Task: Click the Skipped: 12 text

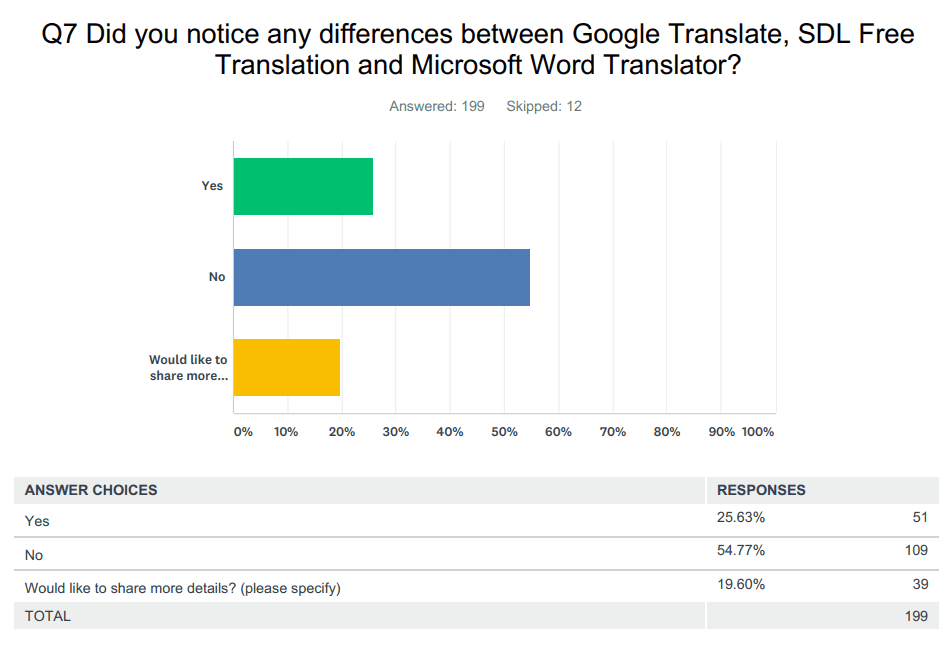Action: click(544, 106)
